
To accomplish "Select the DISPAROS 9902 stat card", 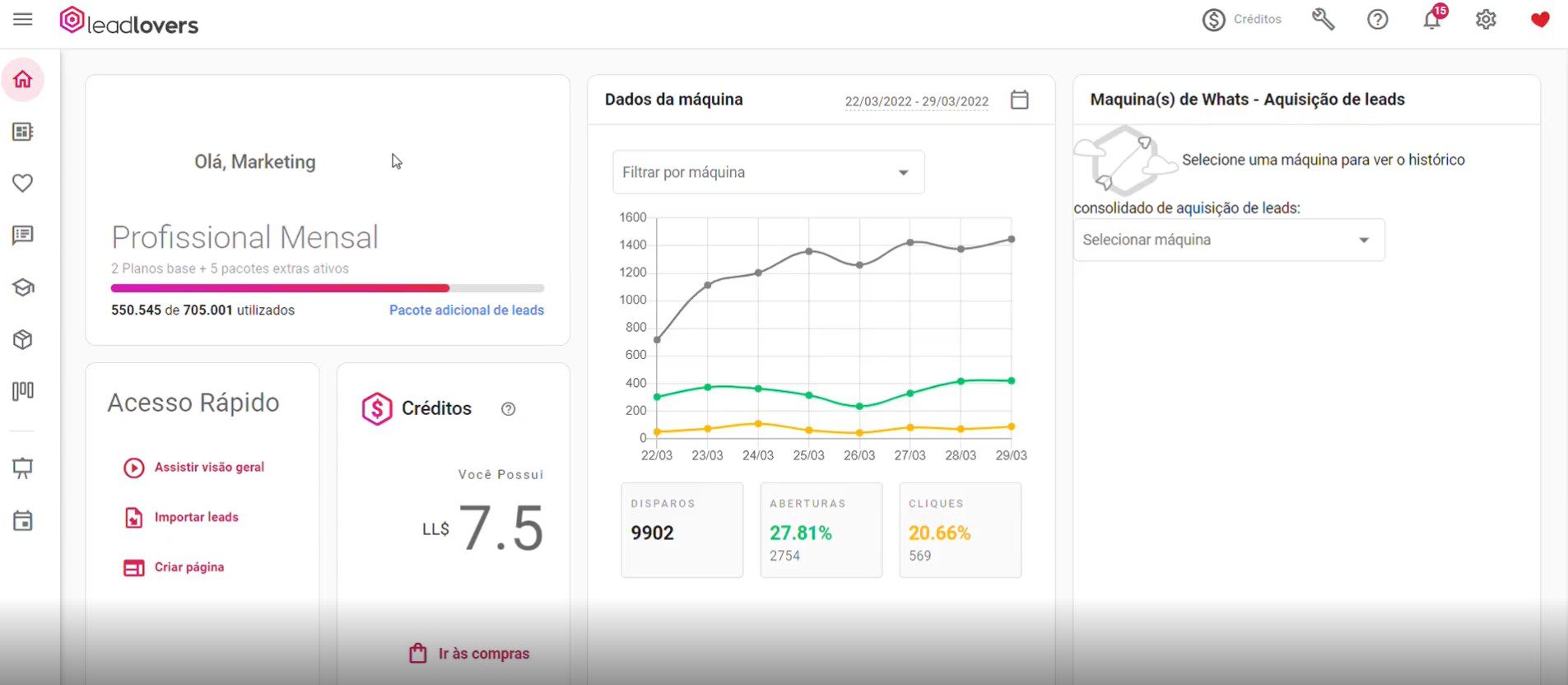I will [682, 530].
